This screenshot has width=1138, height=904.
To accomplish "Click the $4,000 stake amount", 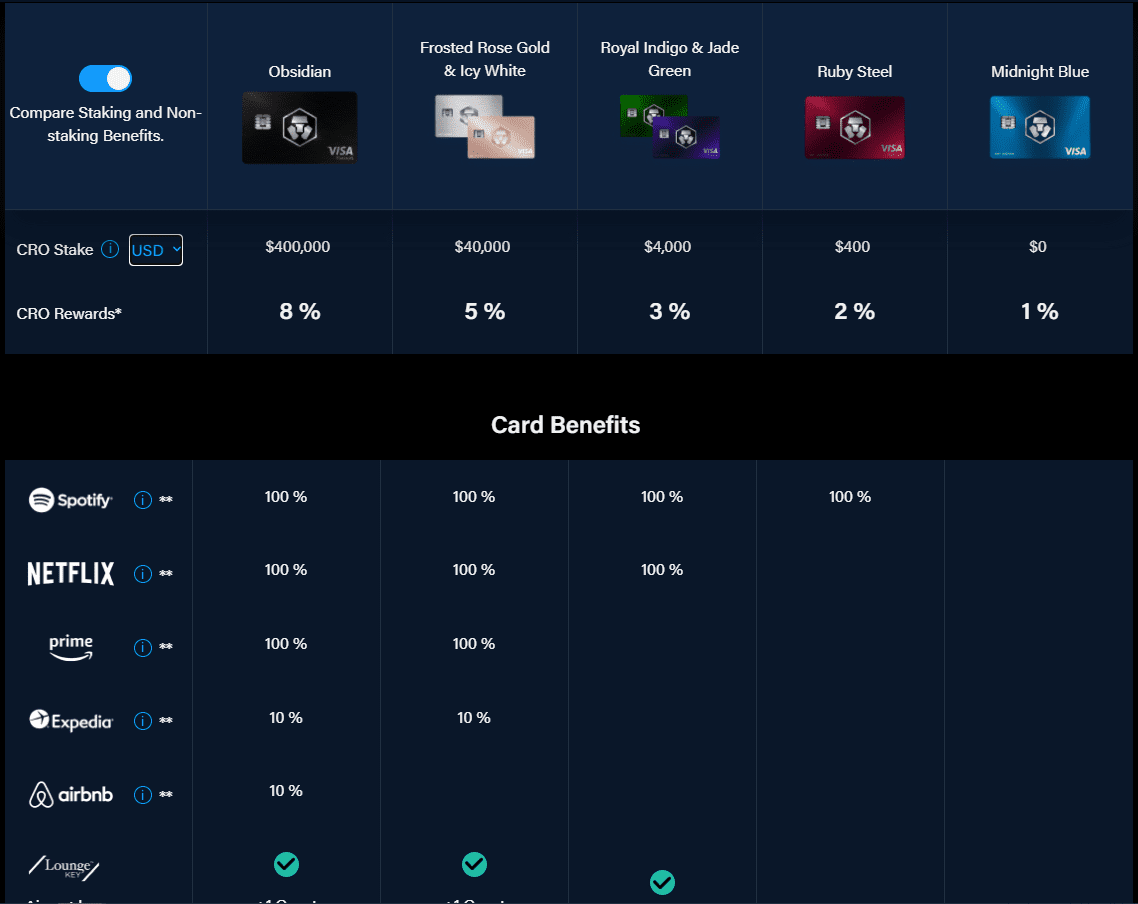I will (668, 247).
